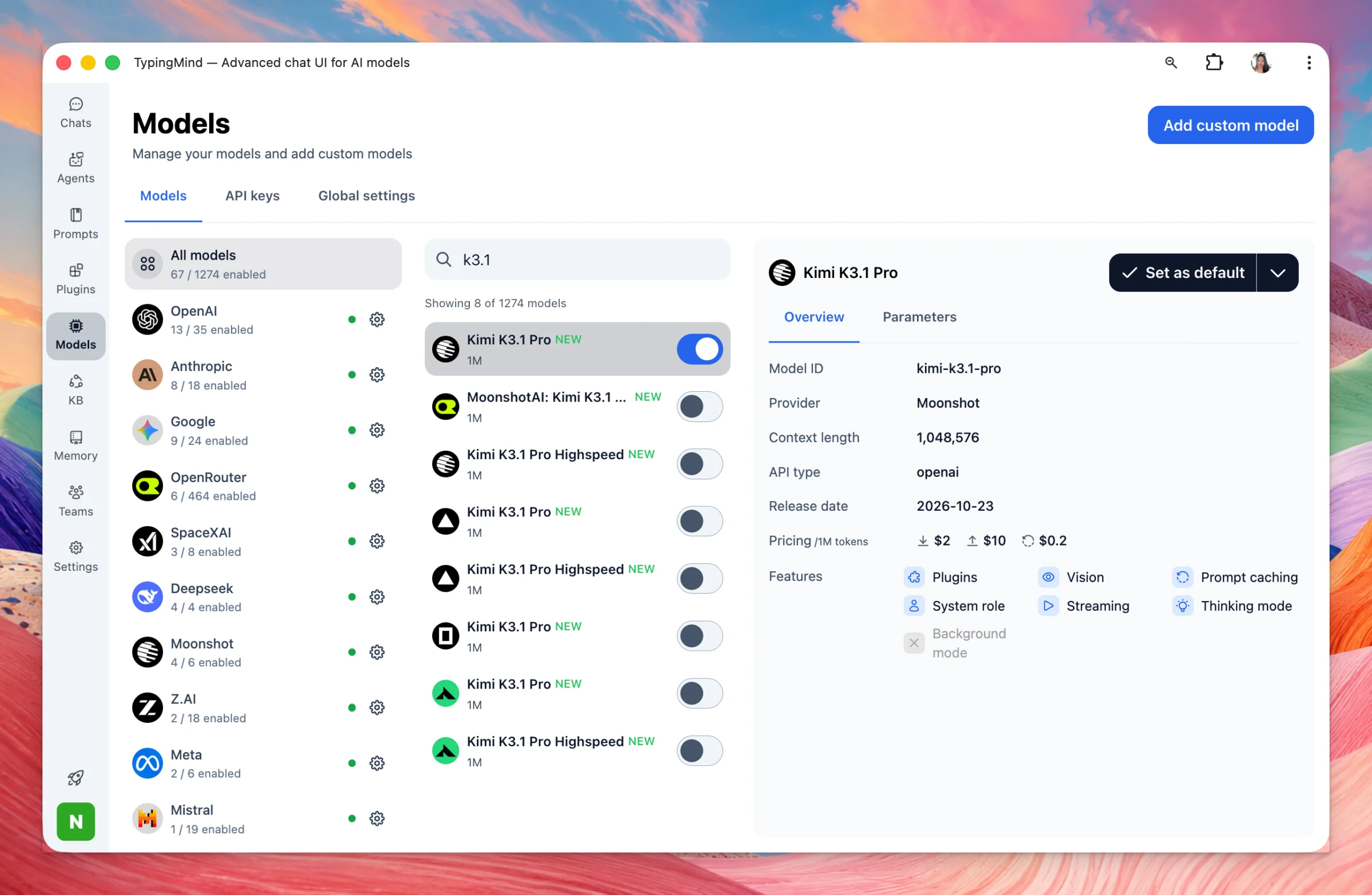Switch to the API keys tab

(x=252, y=196)
